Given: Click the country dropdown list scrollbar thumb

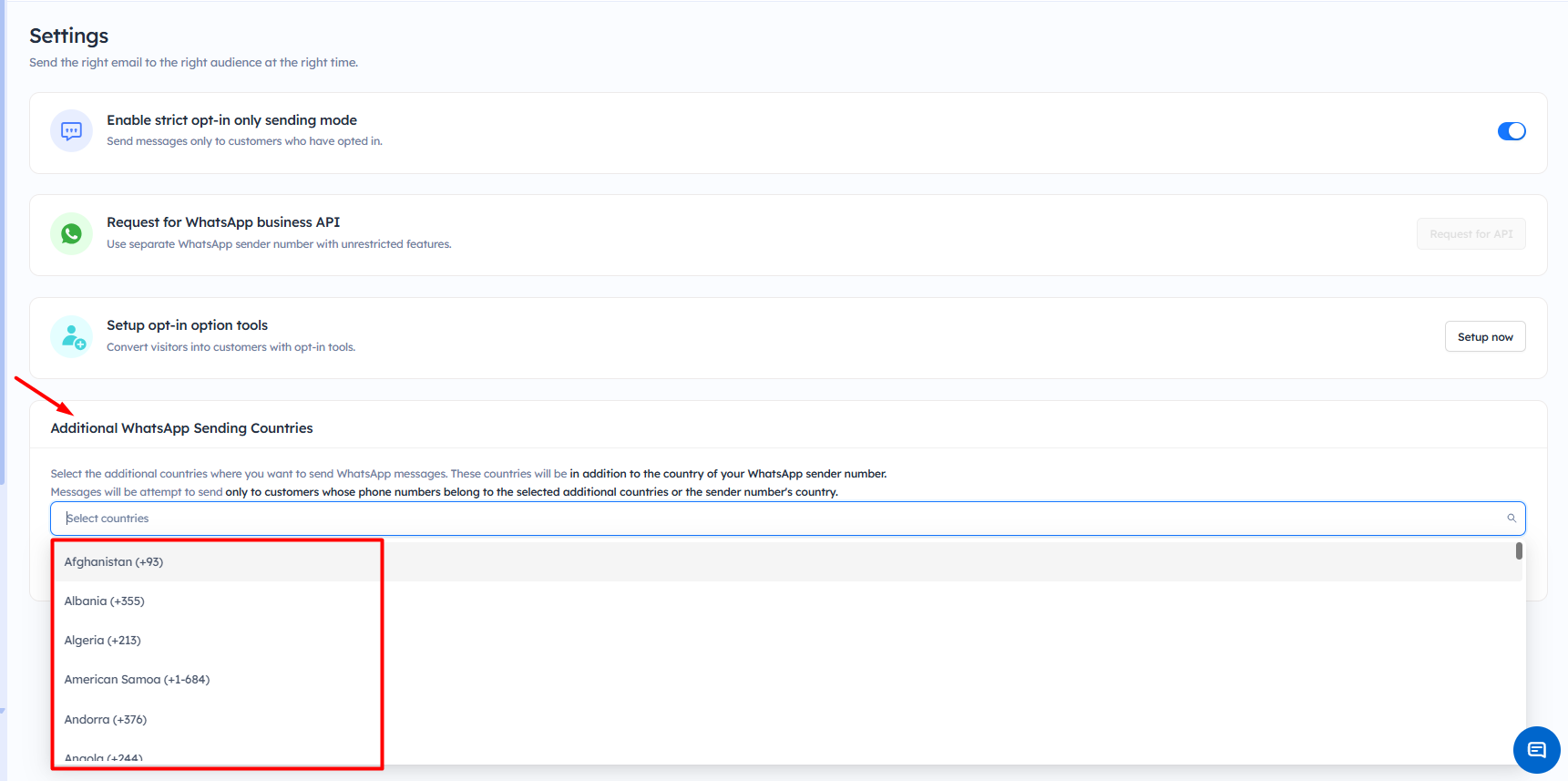Looking at the screenshot, I should (x=1519, y=551).
